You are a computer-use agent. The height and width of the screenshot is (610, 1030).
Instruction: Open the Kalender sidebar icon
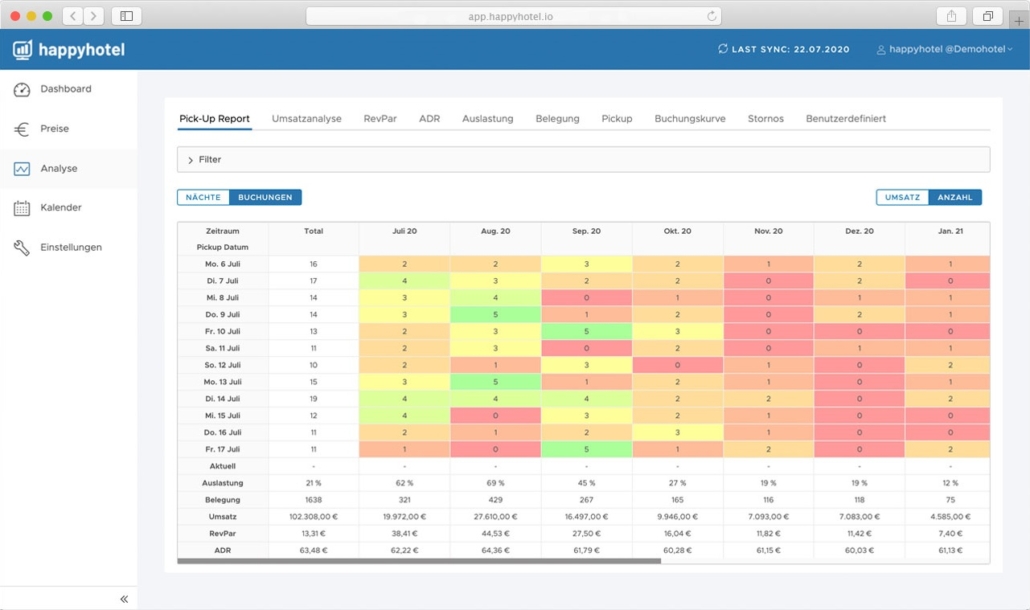tap(21, 207)
